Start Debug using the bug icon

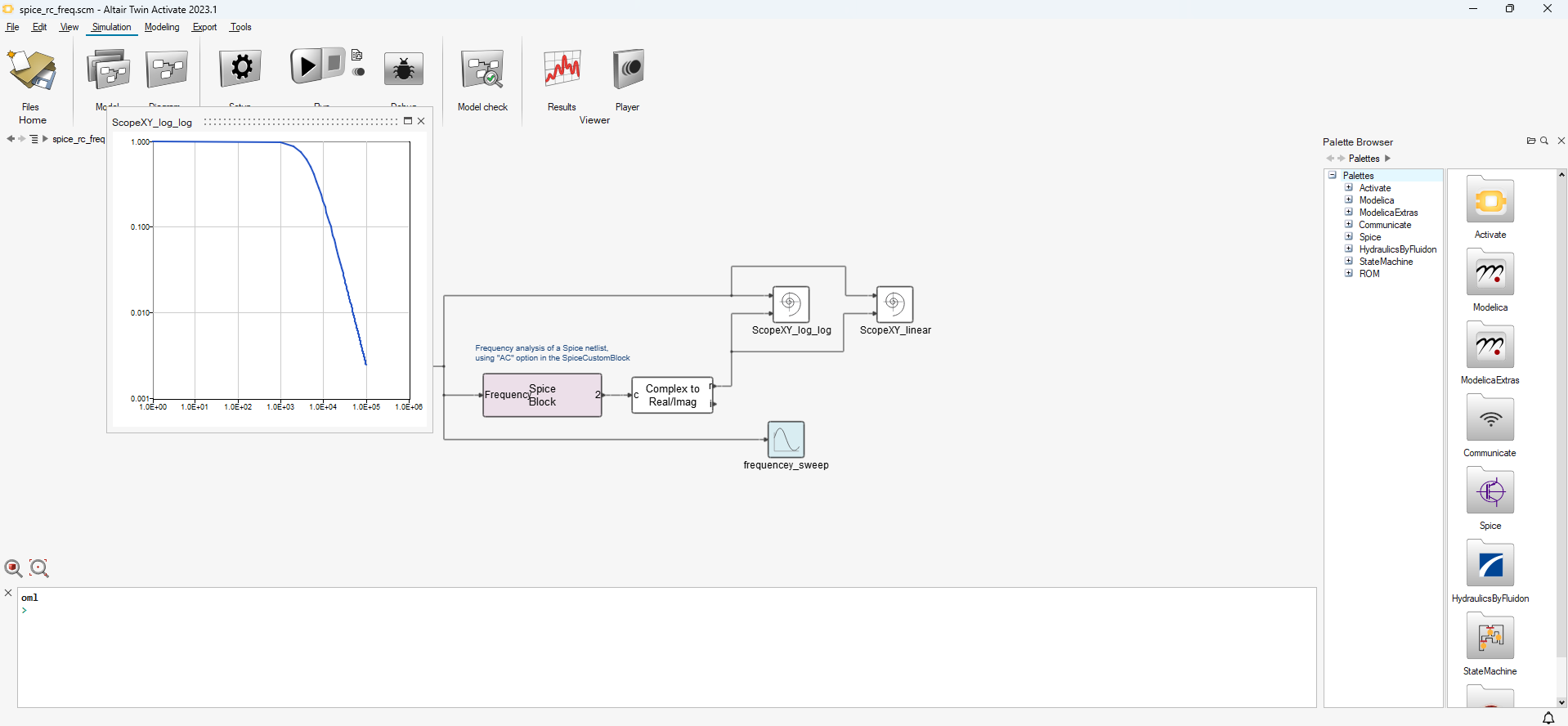click(x=404, y=70)
